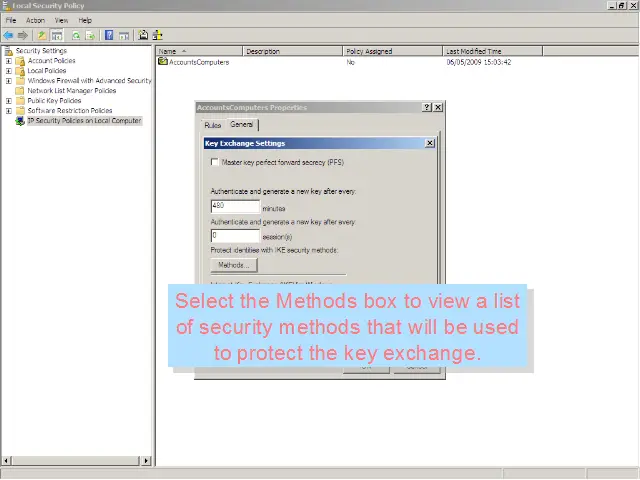
Task: Click the Export List toolbar icon
Action: [90, 35]
